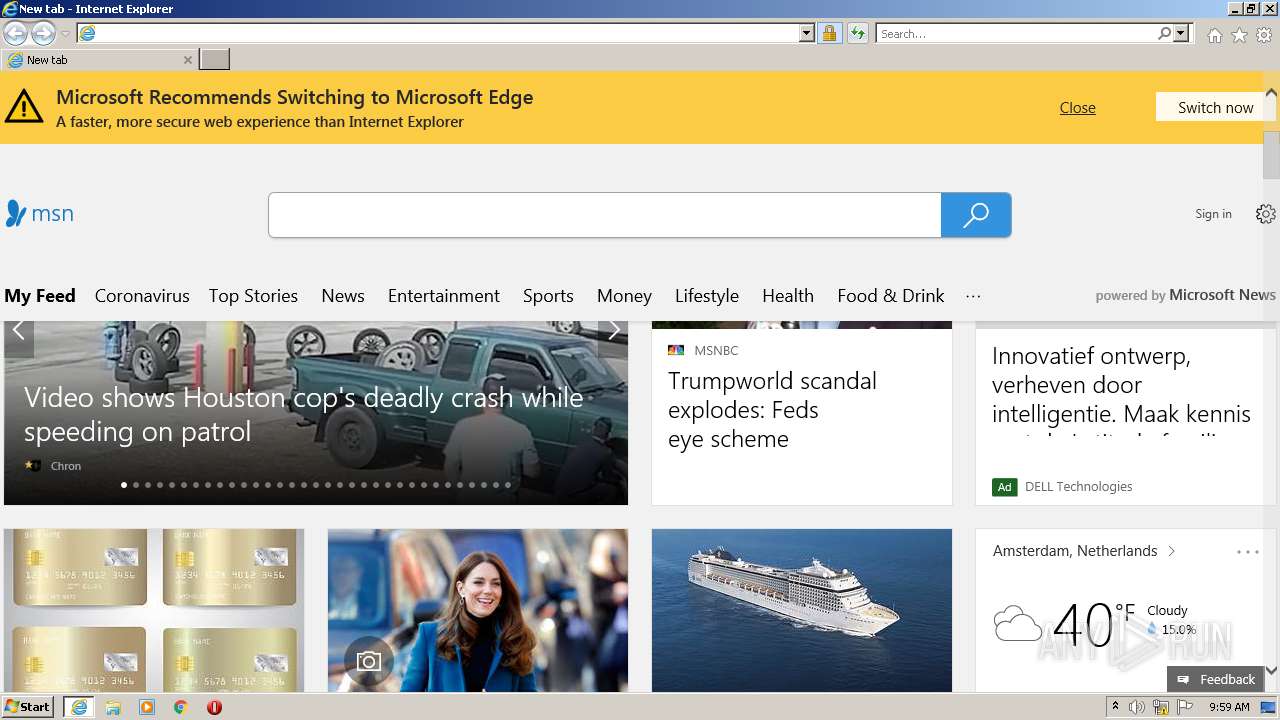Screen dimensions: 1280x720
Task: Open the Windows Start menu
Action: click(28, 707)
